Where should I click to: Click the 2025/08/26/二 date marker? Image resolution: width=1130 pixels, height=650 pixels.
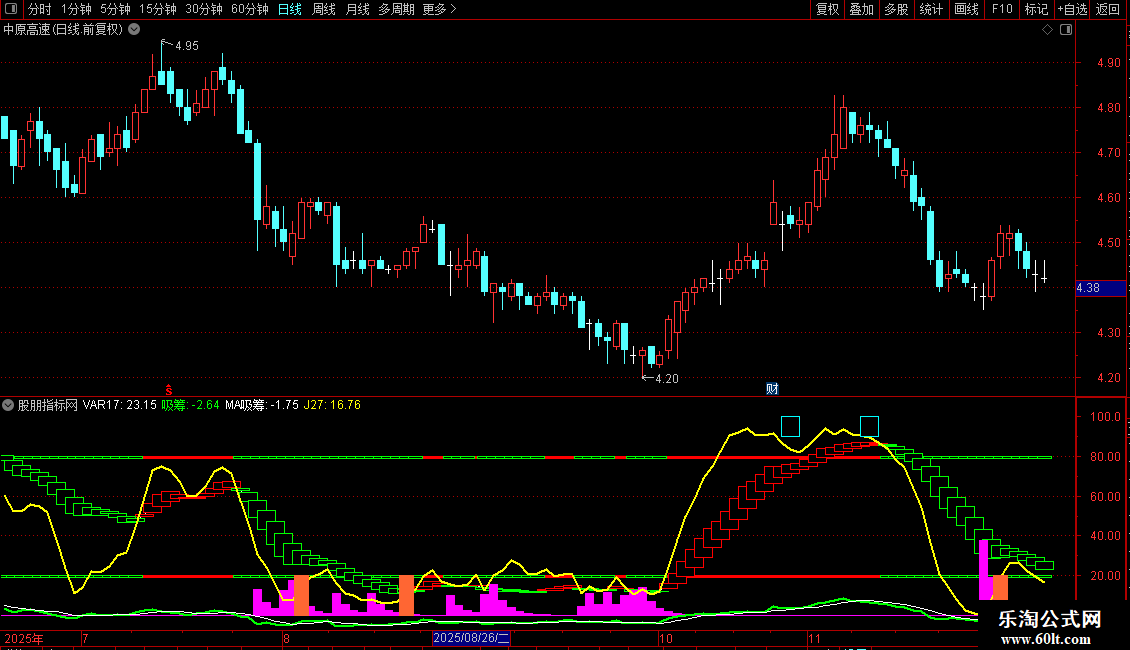pyautogui.click(x=471, y=638)
